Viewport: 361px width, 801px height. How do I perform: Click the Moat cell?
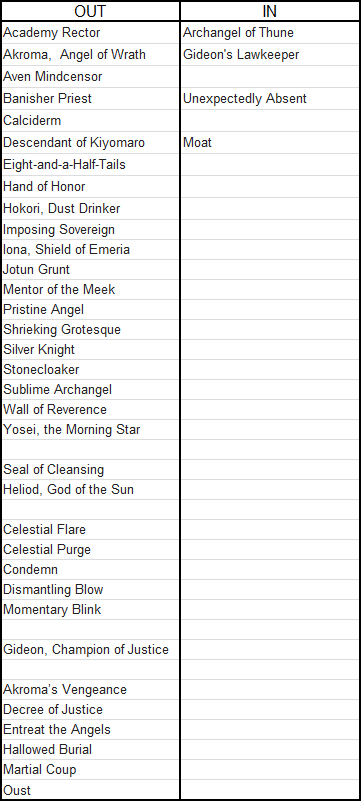(270, 143)
